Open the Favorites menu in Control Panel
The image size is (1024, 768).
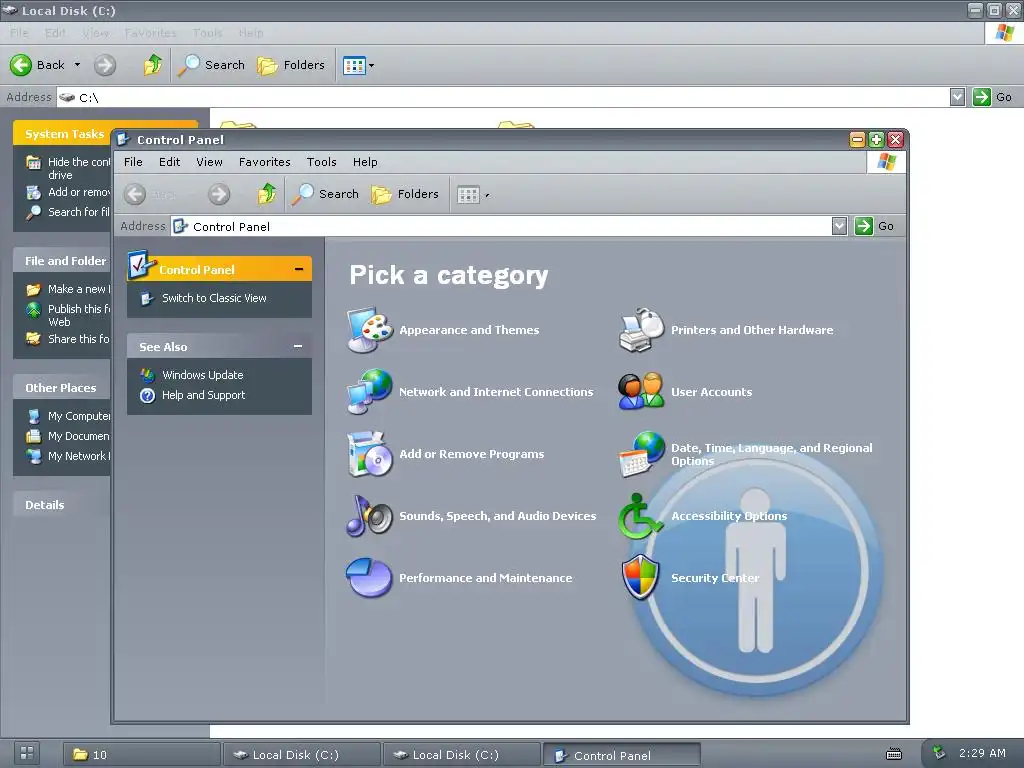[264, 162]
